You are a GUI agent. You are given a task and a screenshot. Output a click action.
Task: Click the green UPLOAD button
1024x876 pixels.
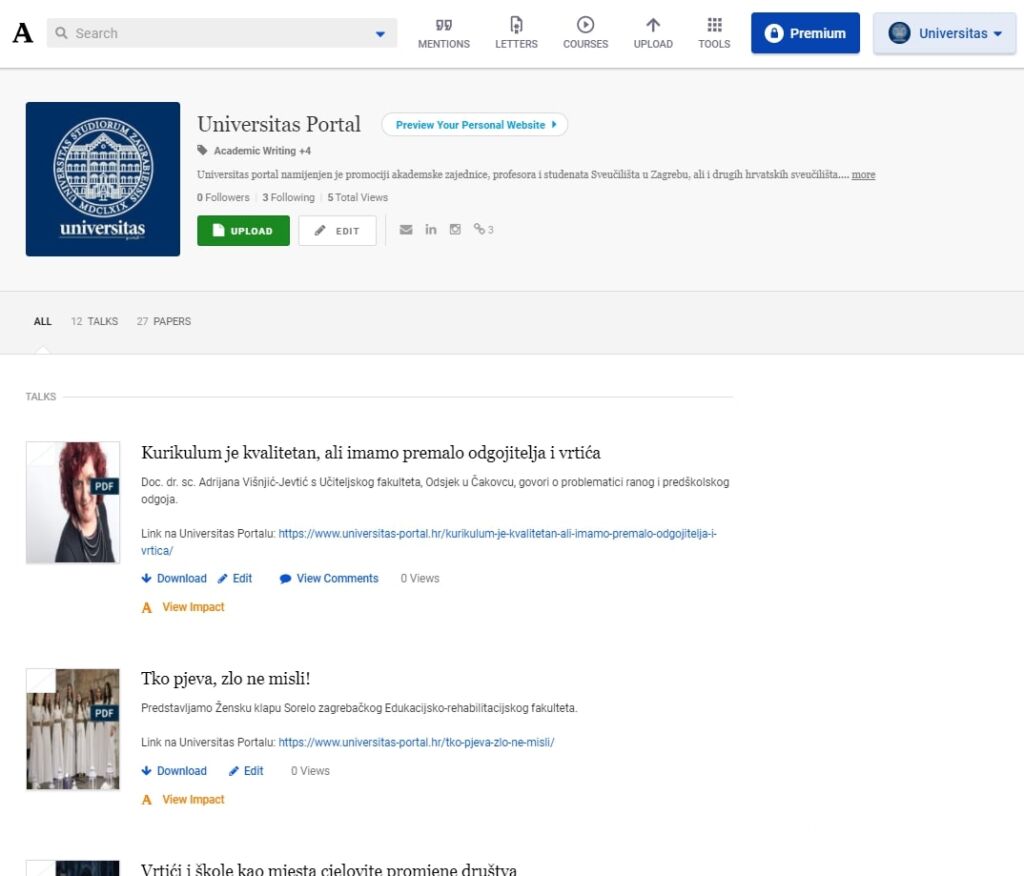point(243,230)
